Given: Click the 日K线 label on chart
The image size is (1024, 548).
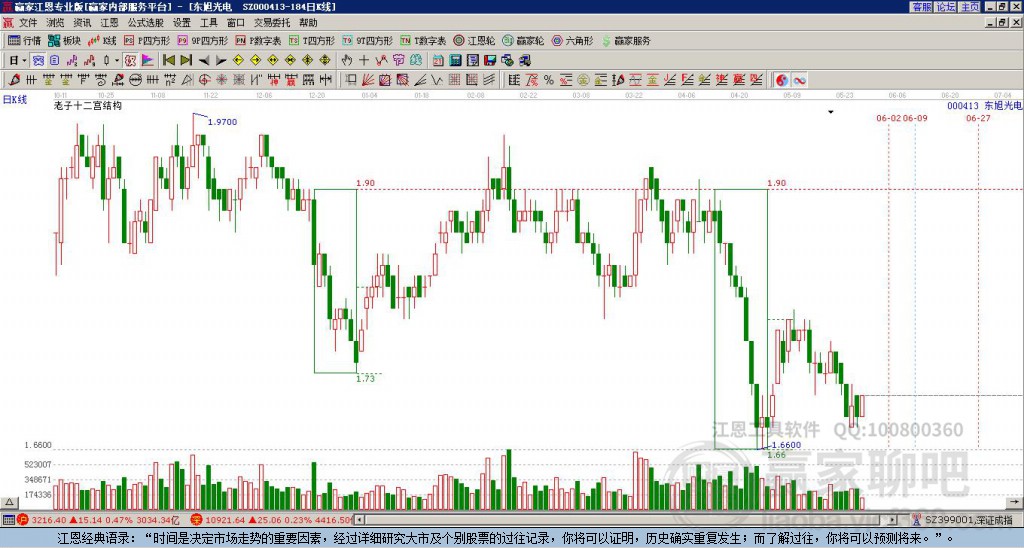Looking at the screenshot, I should [x=14, y=100].
